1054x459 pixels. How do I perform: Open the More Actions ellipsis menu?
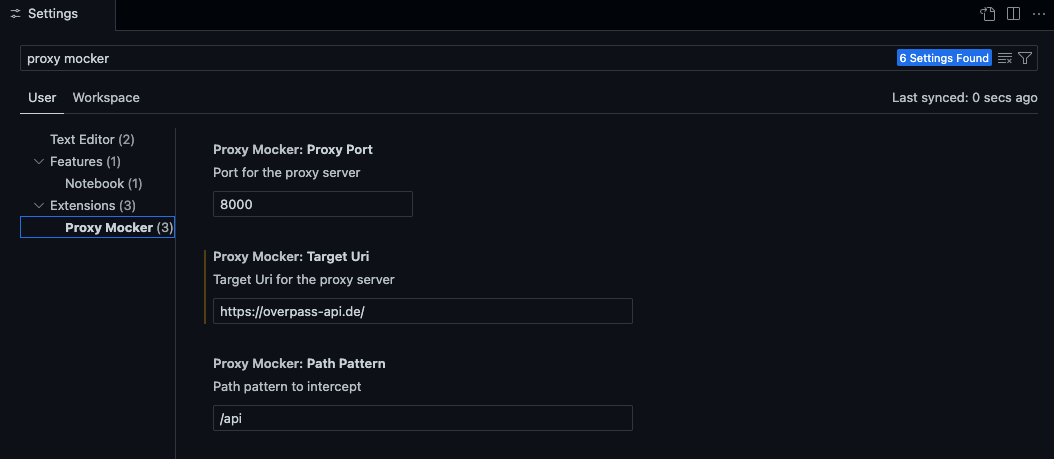click(x=1038, y=14)
